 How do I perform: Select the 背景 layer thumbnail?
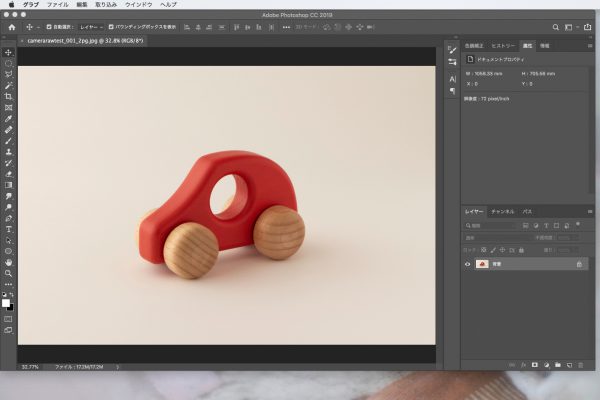click(x=482, y=264)
